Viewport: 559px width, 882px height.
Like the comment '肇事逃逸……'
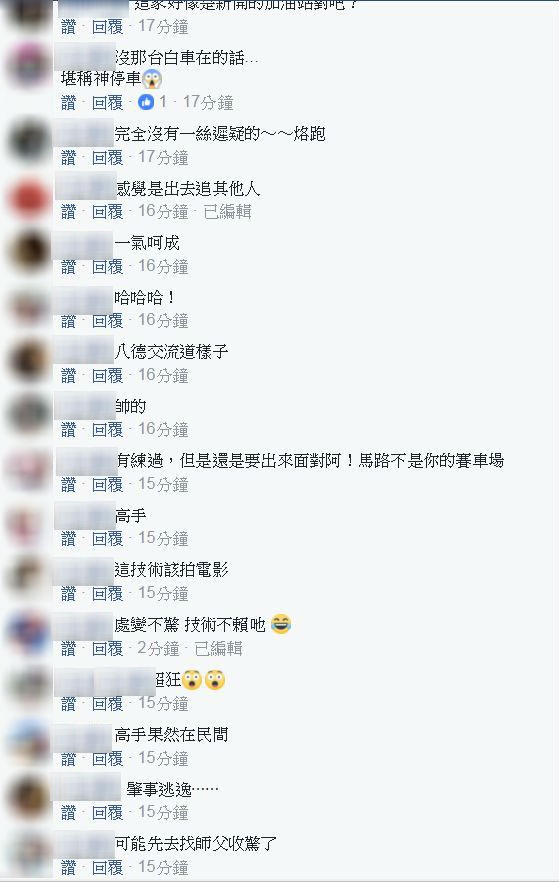[68, 812]
